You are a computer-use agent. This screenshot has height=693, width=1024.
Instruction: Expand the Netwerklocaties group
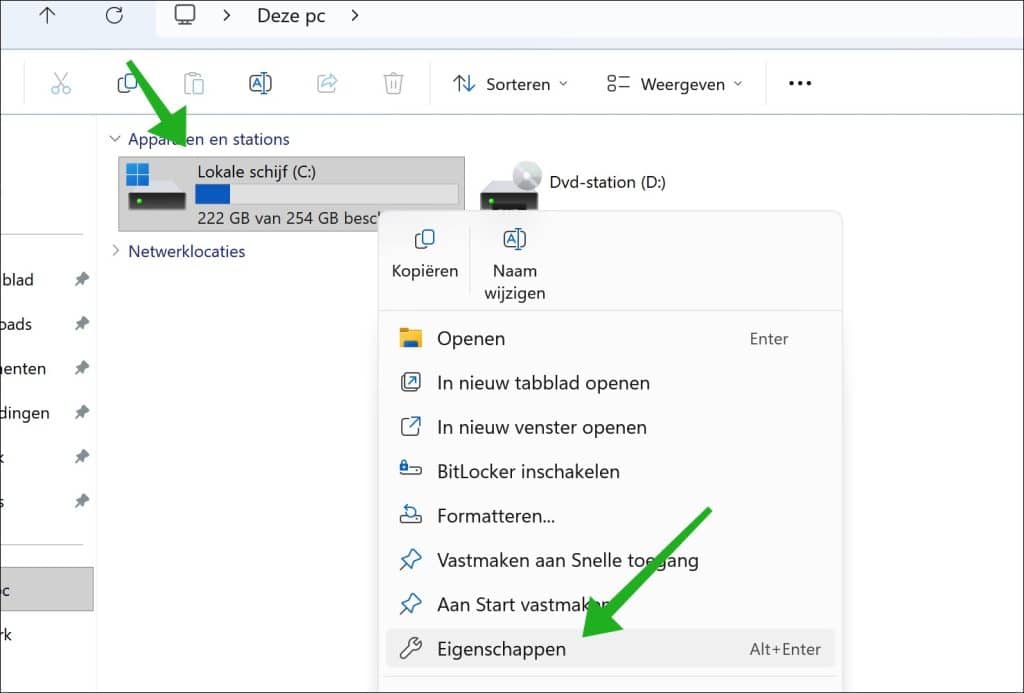(115, 251)
